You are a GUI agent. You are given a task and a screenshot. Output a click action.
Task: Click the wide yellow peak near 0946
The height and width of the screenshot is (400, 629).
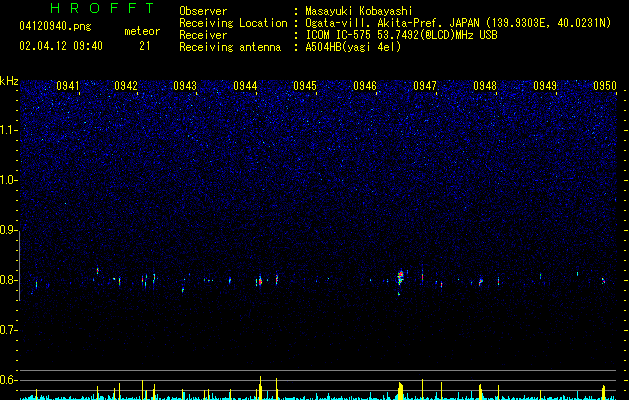pos(400,391)
